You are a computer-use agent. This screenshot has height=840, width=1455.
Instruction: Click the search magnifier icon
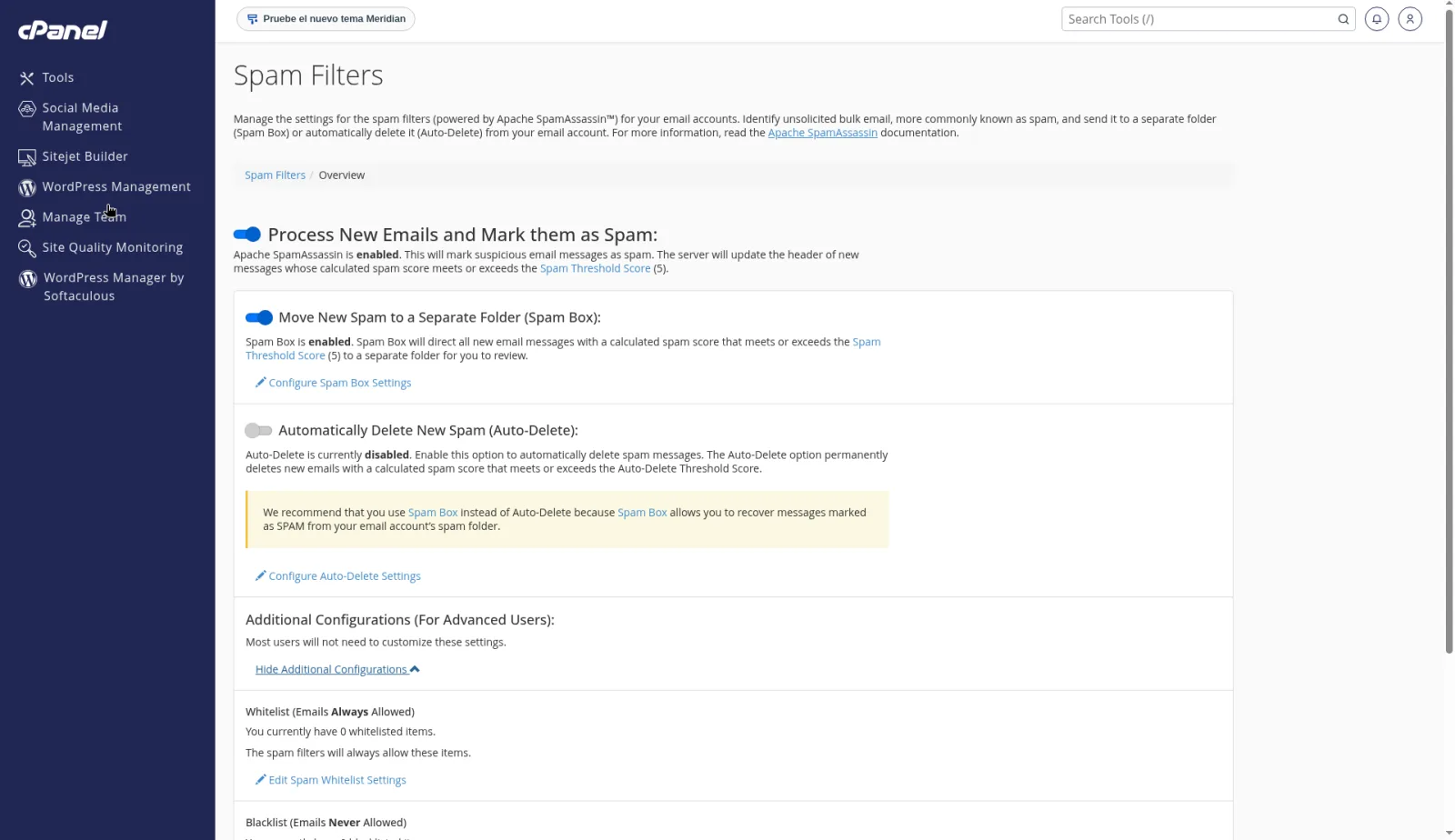click(x=1343, y=19)
